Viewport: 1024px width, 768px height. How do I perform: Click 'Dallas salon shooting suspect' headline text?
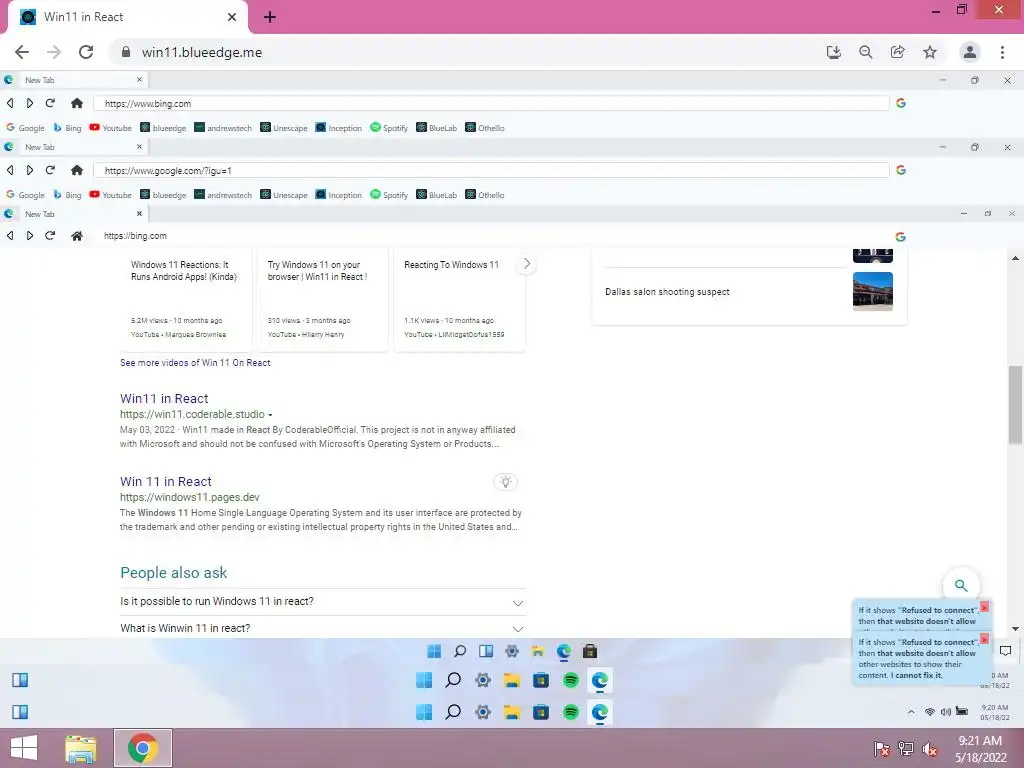tap(667, 292)
